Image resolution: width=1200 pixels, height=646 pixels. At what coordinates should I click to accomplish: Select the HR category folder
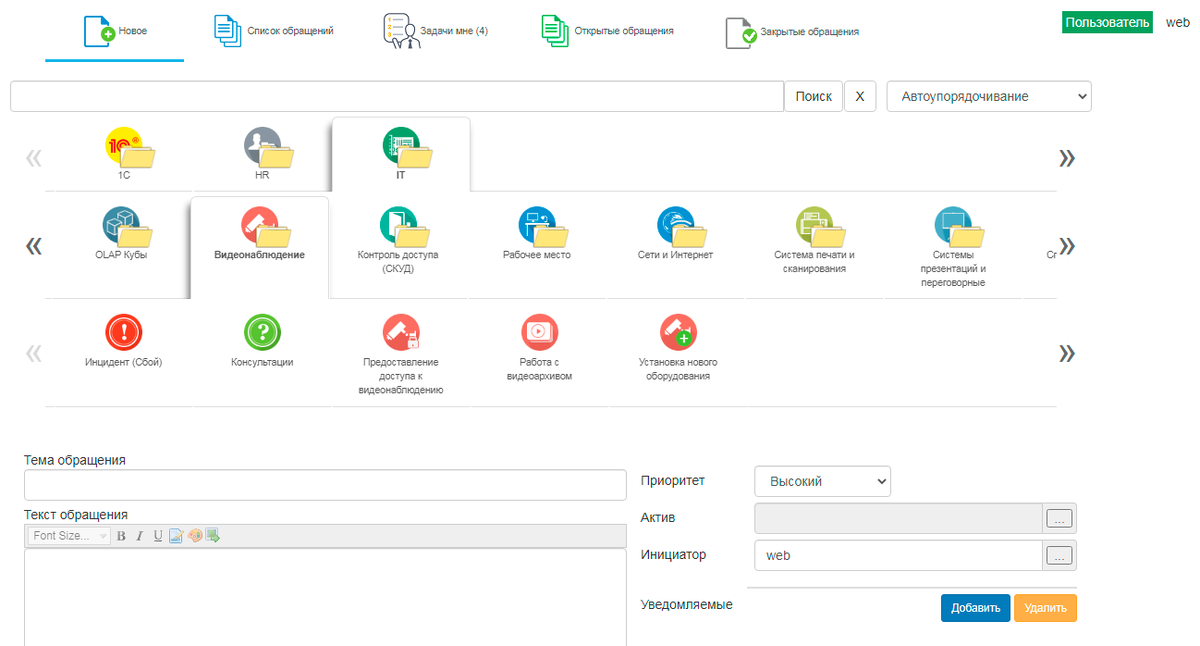pos(262,155)
